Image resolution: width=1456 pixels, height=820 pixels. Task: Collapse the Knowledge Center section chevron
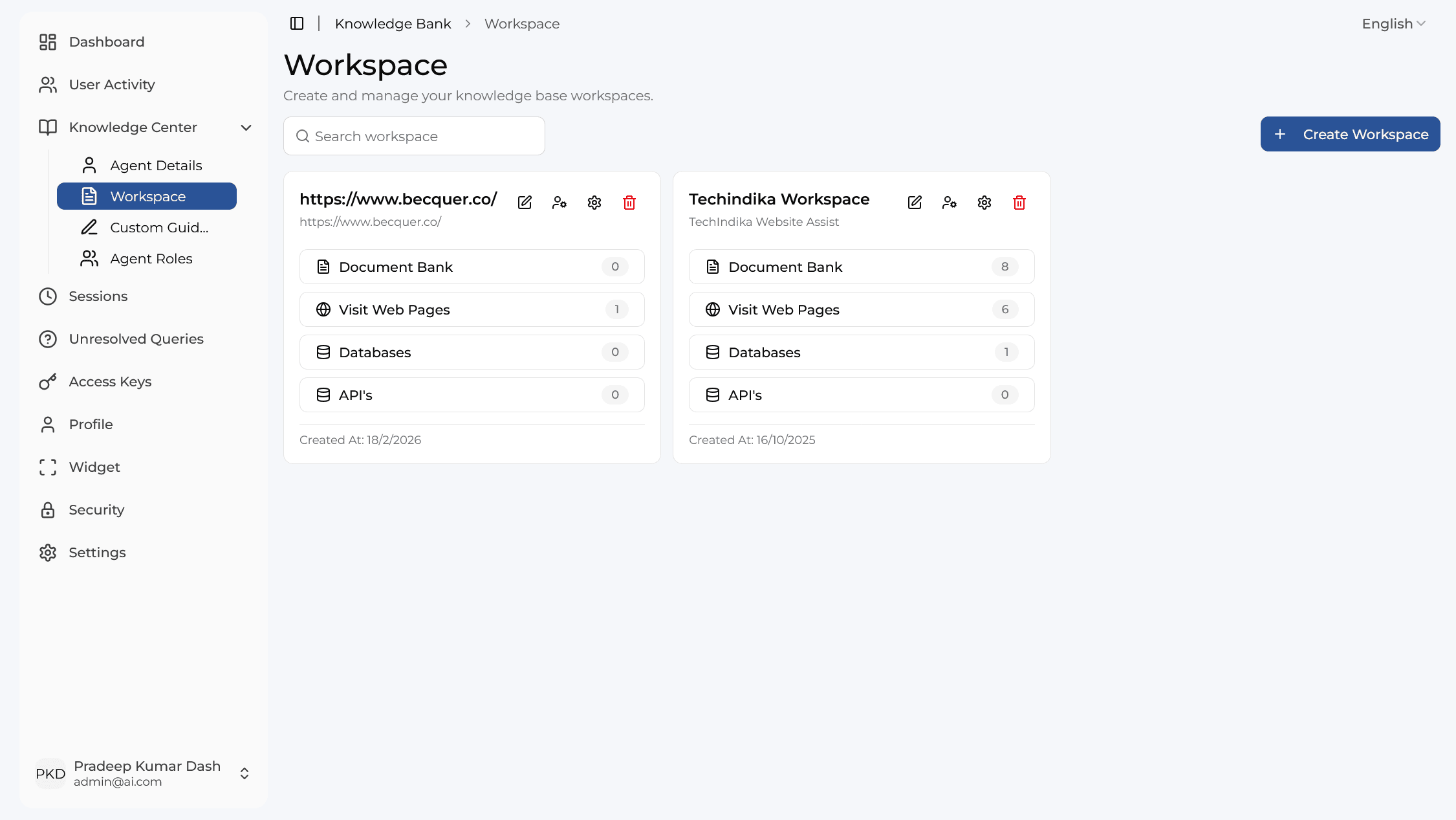click(246, 127)
